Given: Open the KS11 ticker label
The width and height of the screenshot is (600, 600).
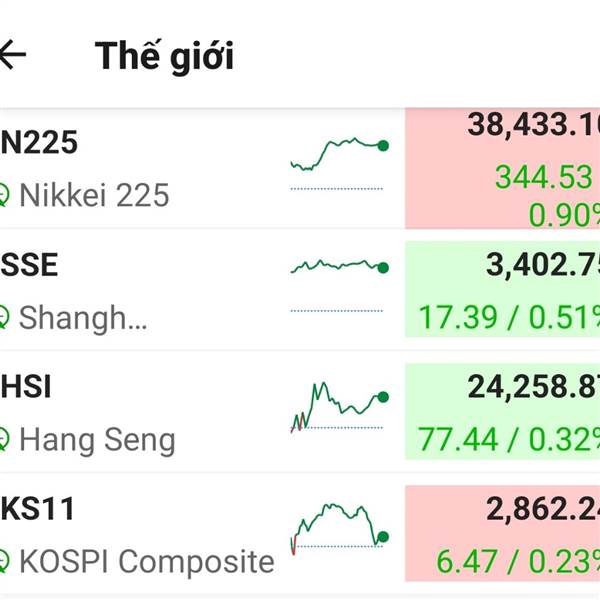Looking at the screenshot, I should click(x=38, y=509).
